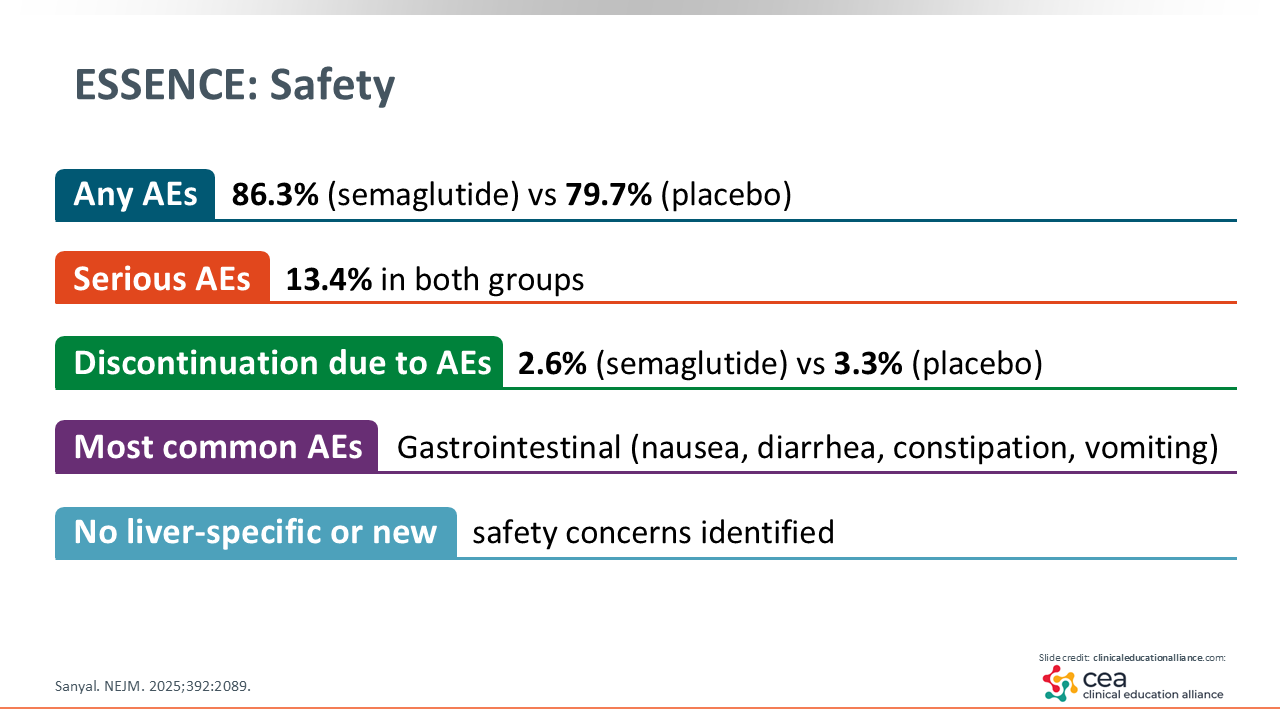
Task: Click the Discontinuation due to AEs label
Action: coord(278,363)
